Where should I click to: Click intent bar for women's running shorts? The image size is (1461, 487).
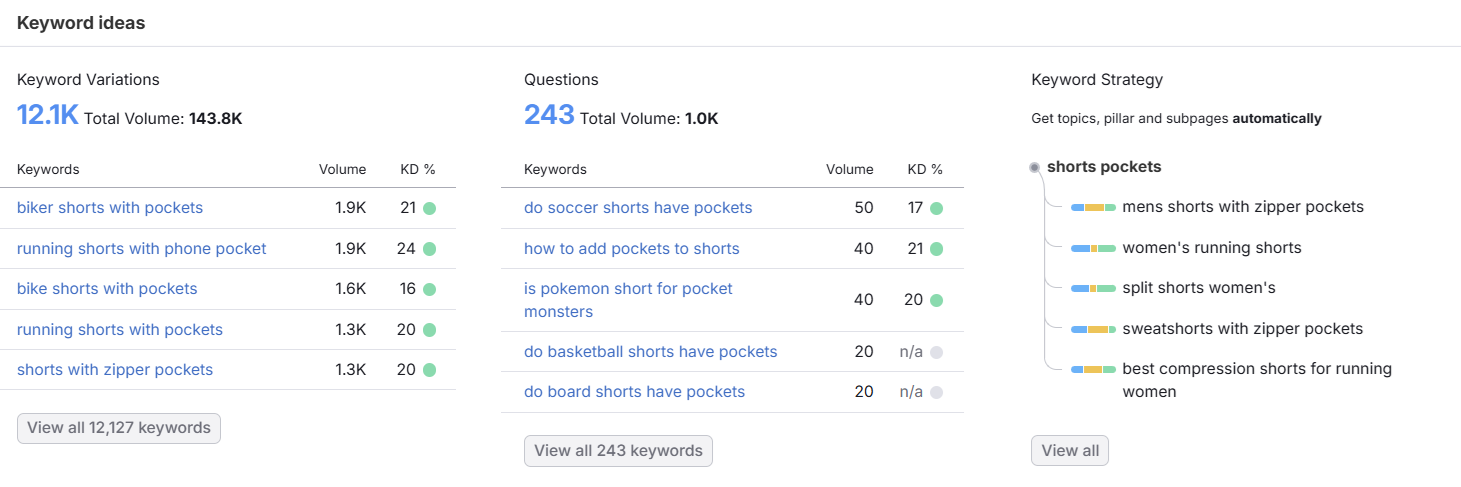point(1093,248)
